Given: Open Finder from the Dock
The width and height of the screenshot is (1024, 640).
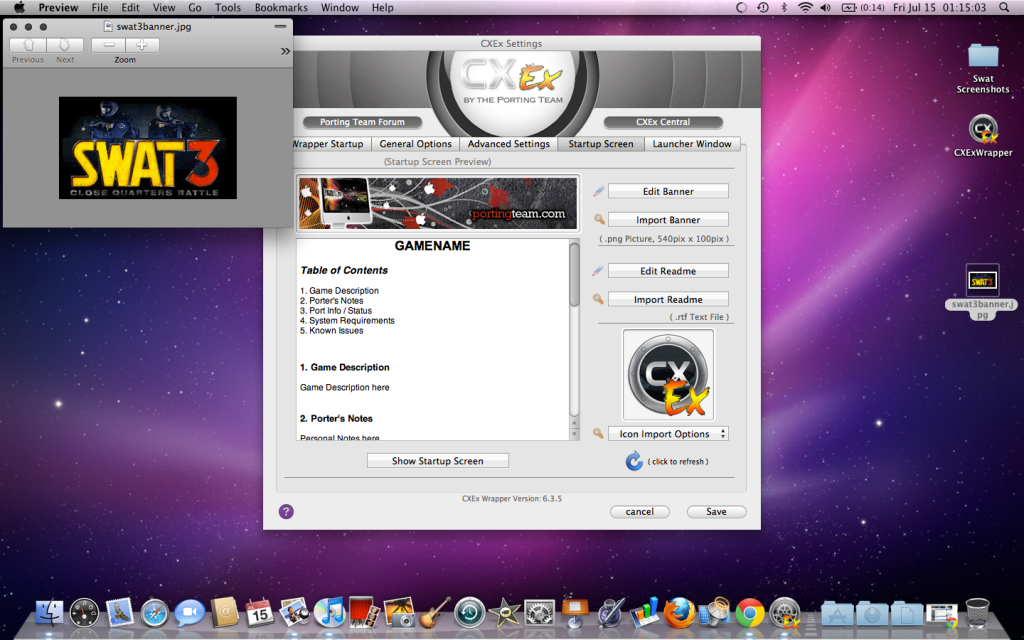Looking at the screenshot, I should (x=50, y=613).
